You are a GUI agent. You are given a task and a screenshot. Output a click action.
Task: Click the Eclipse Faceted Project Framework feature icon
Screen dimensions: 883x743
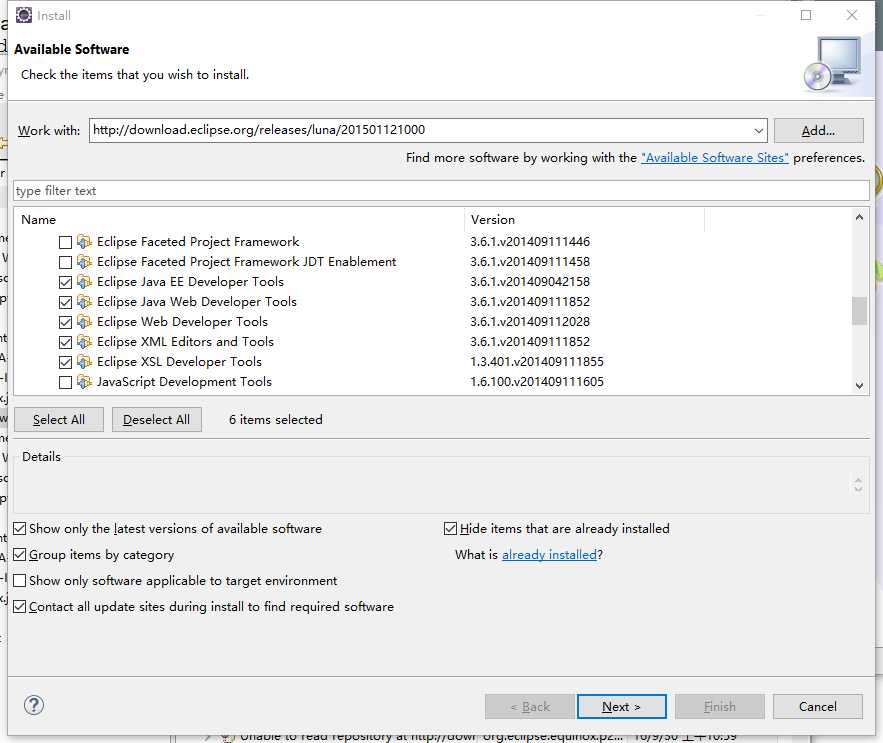point(84,242)
